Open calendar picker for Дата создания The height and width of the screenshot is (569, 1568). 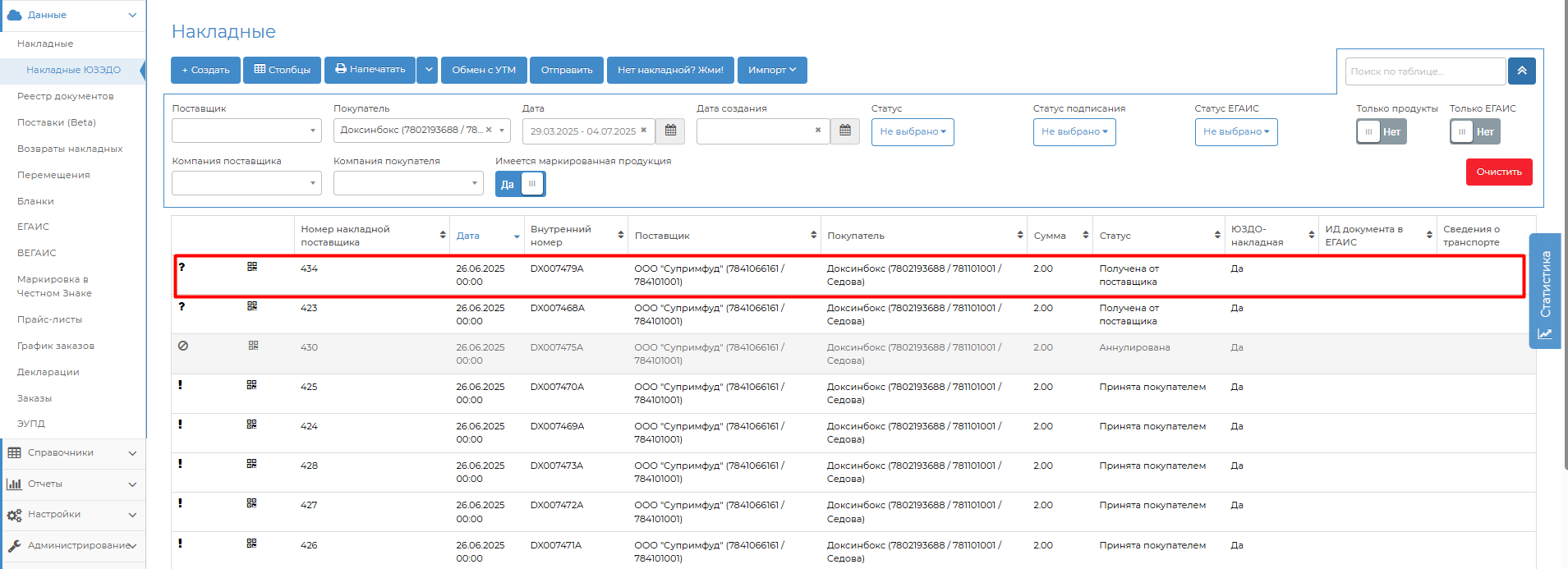(844, 131)
